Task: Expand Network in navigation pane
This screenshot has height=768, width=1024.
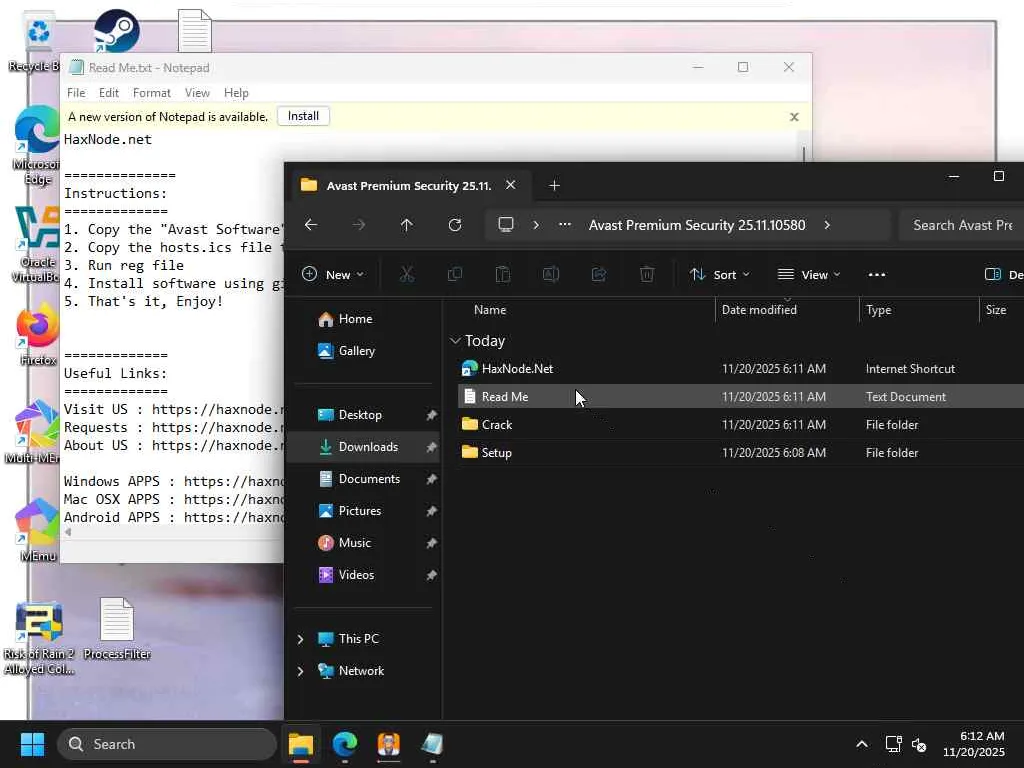Action: tap(300, 671)
